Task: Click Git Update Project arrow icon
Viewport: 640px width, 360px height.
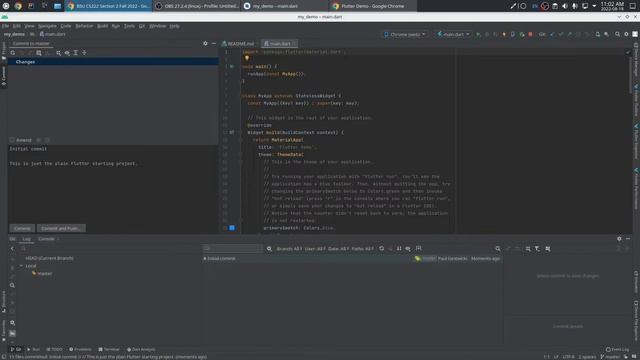Action: click(552, 34)
